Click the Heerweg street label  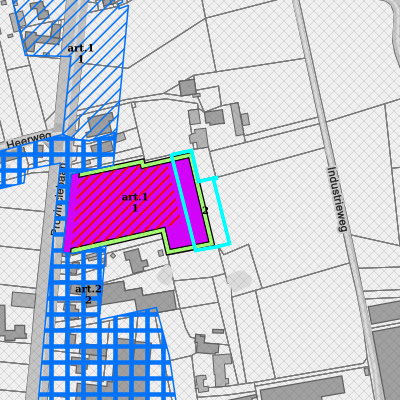click(x=29, y=141)
